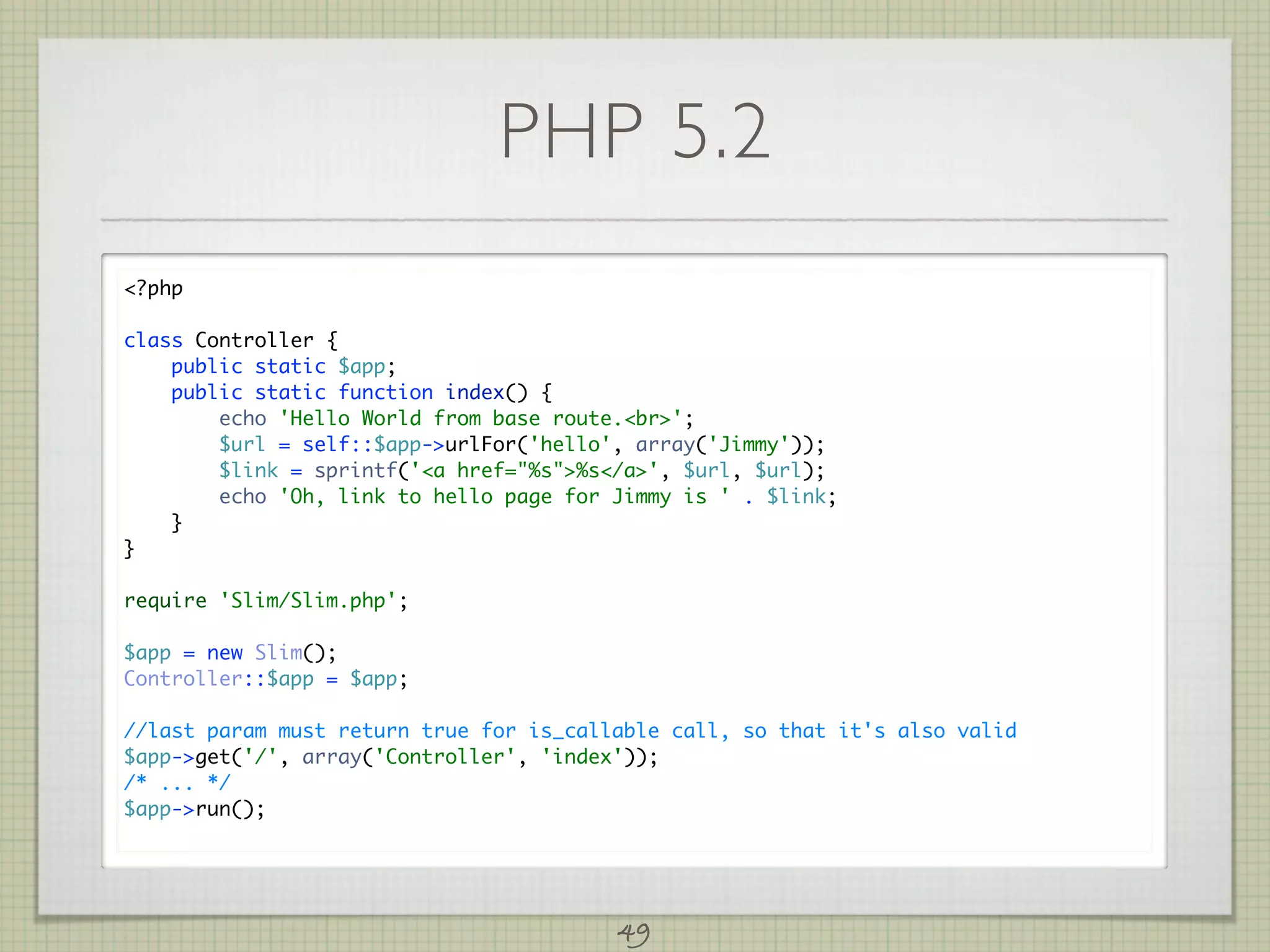Click the '$app = new Slim();' line
The image size is (1270, 952).
(230, 653)
